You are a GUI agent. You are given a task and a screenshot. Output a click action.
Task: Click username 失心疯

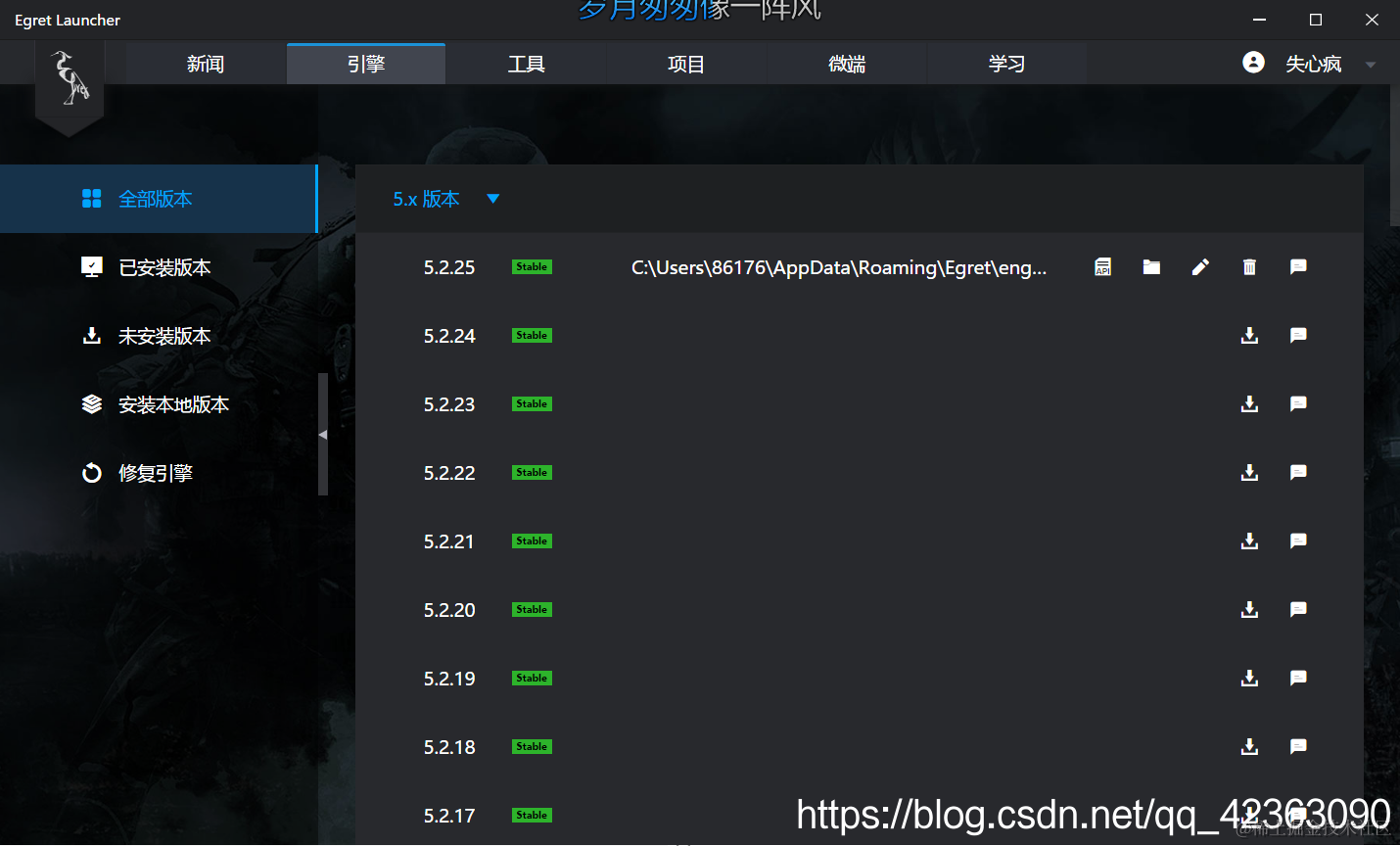click(1313, 64)
